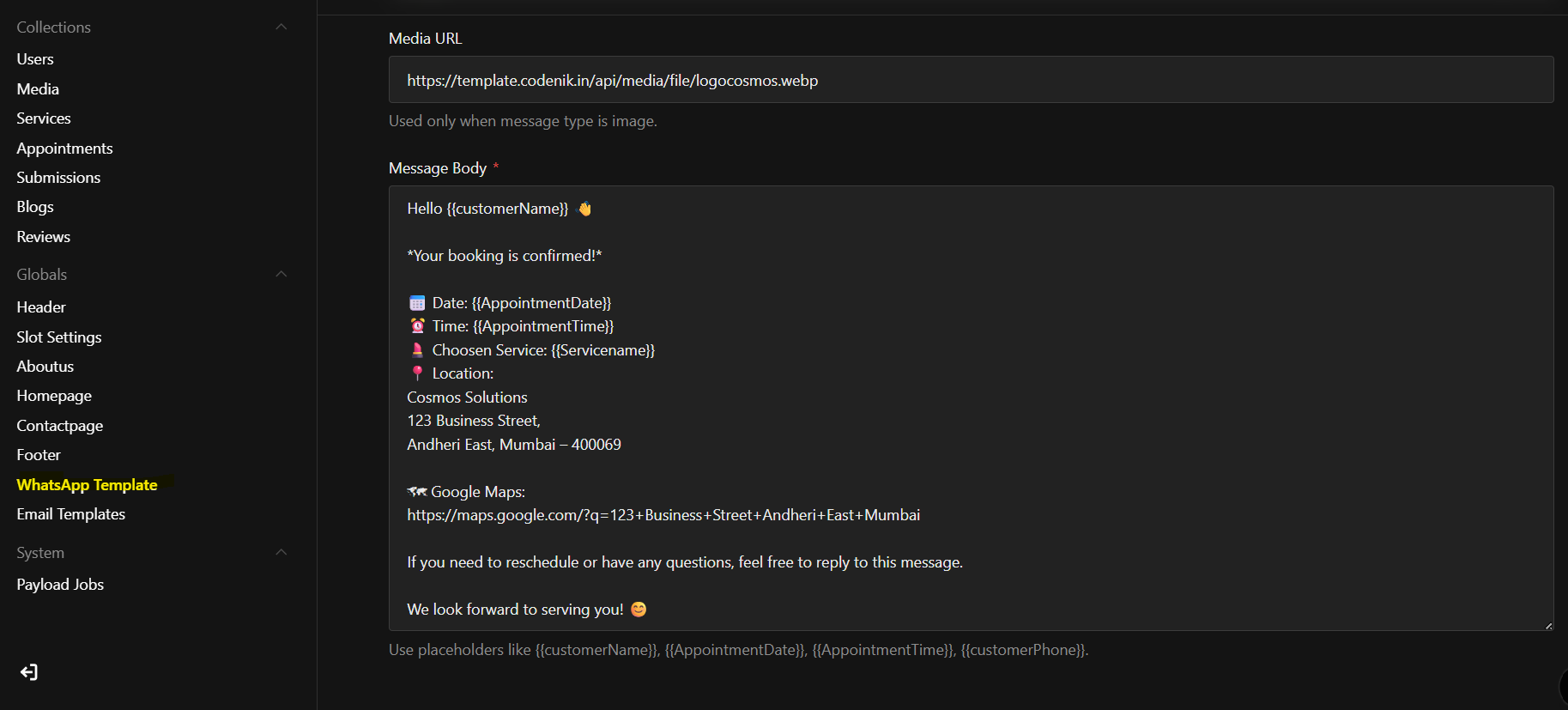Screen dimensions: 1568x710
Task: Navigate to Submissions
Action: 58,178
